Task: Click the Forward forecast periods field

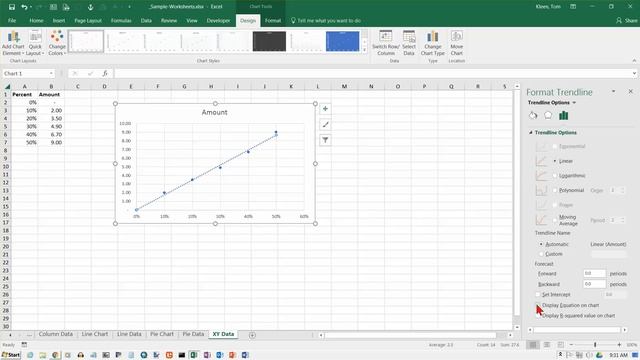Action: click(x=594, y=273)
